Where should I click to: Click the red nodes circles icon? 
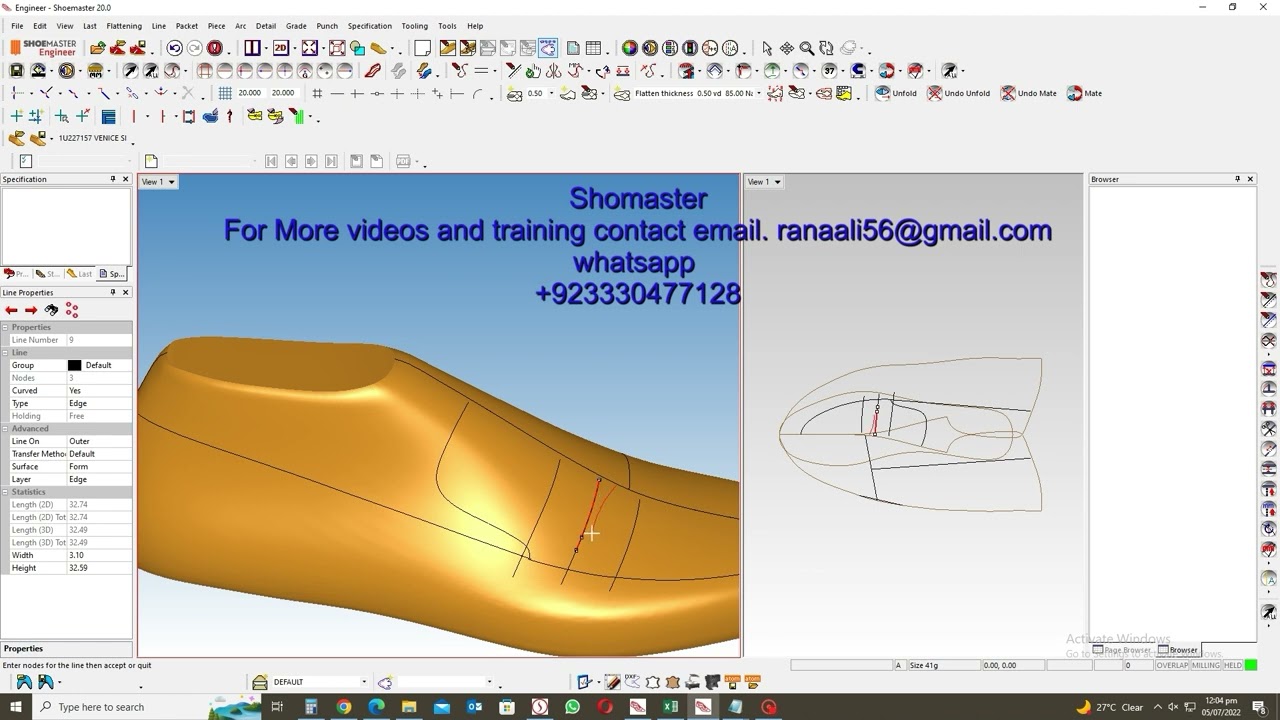pos(72,310)
